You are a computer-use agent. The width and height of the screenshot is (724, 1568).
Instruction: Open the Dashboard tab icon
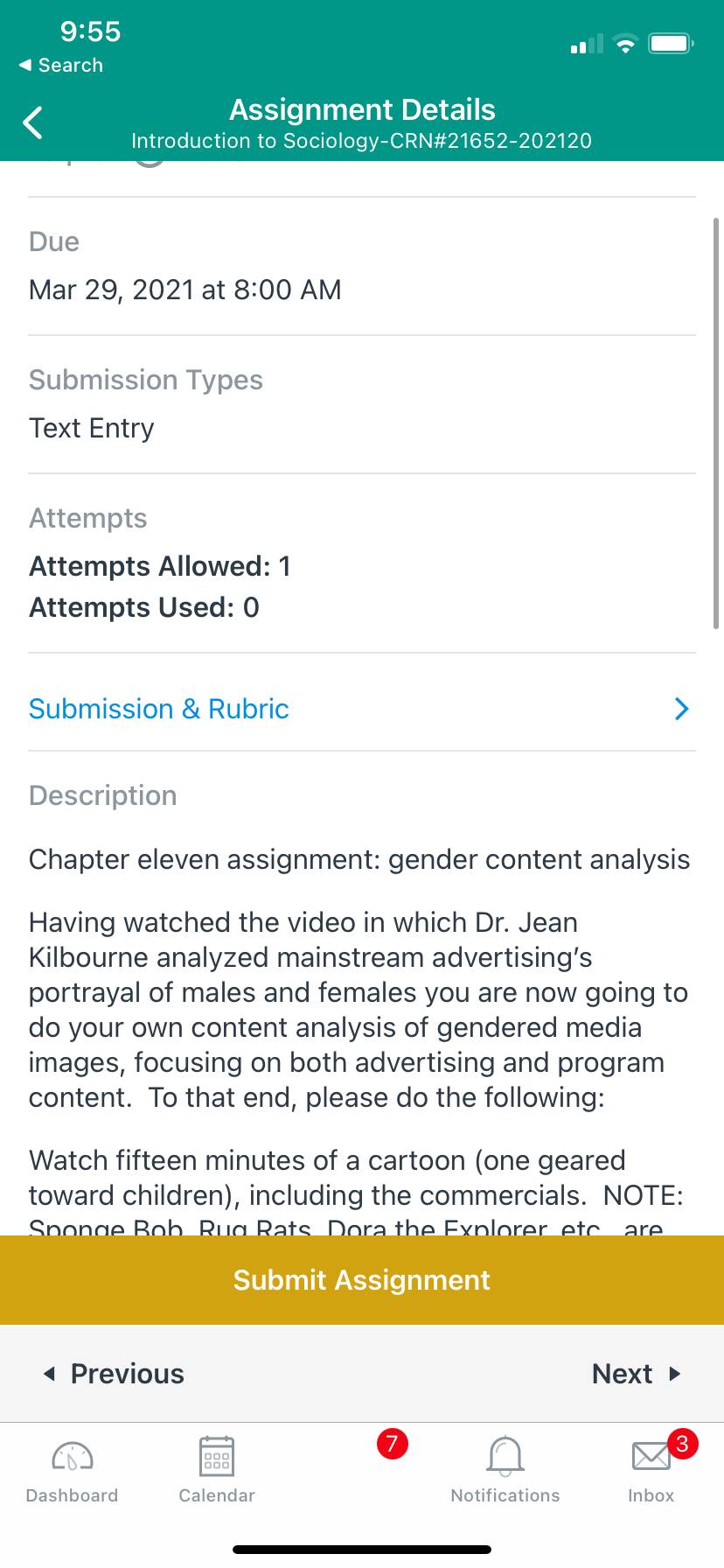tap(73, 1457)
